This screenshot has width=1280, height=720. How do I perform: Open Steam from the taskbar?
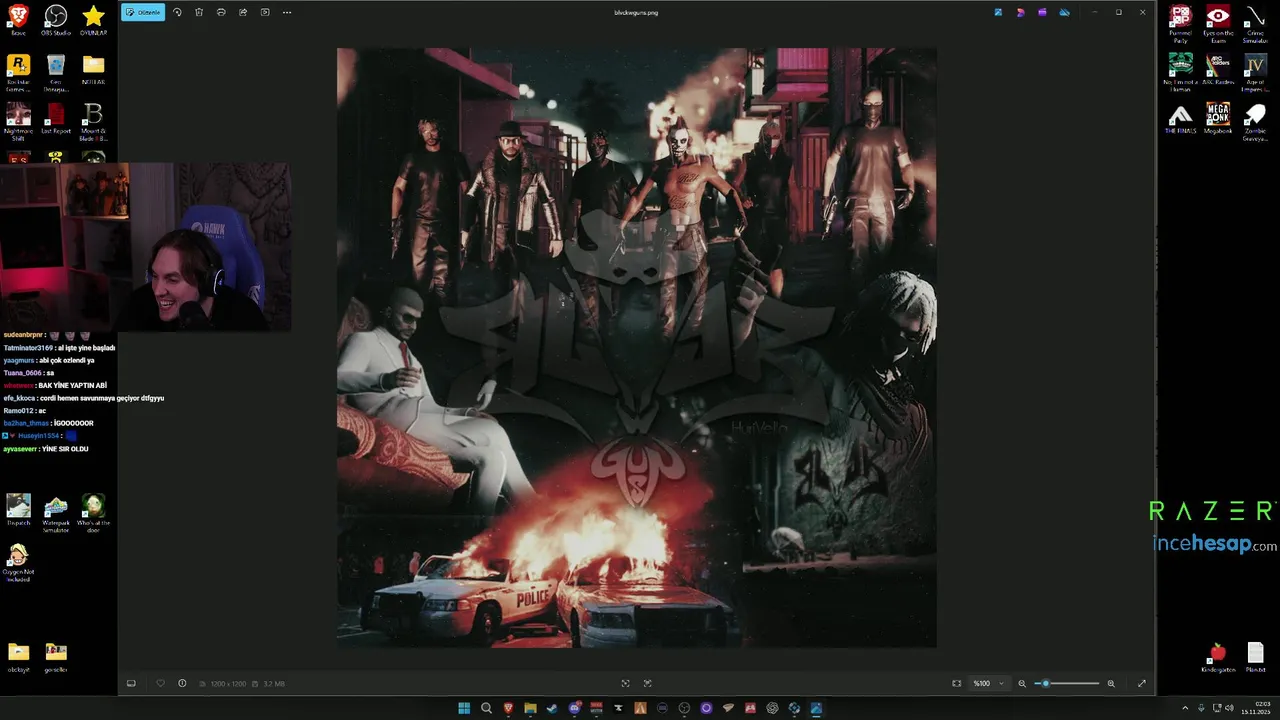552,708
